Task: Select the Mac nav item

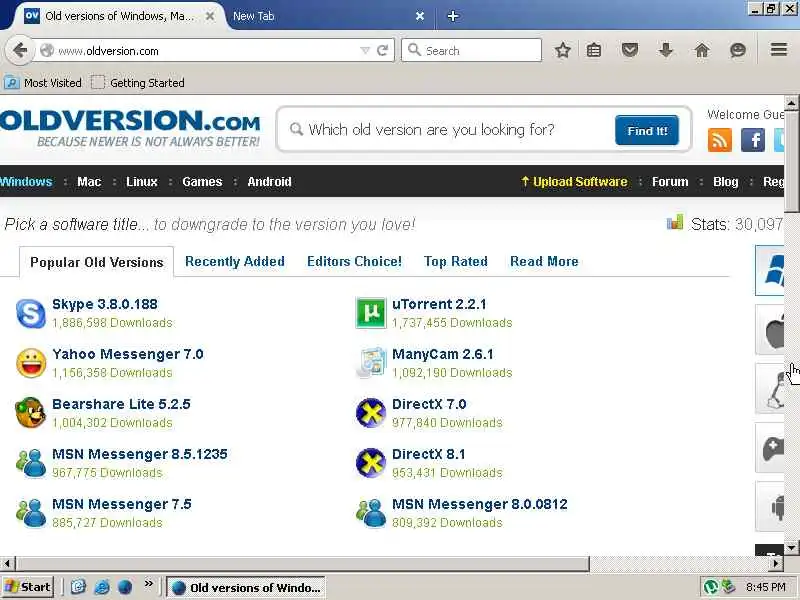Action: pyautogui.click(x=89, y=182)
